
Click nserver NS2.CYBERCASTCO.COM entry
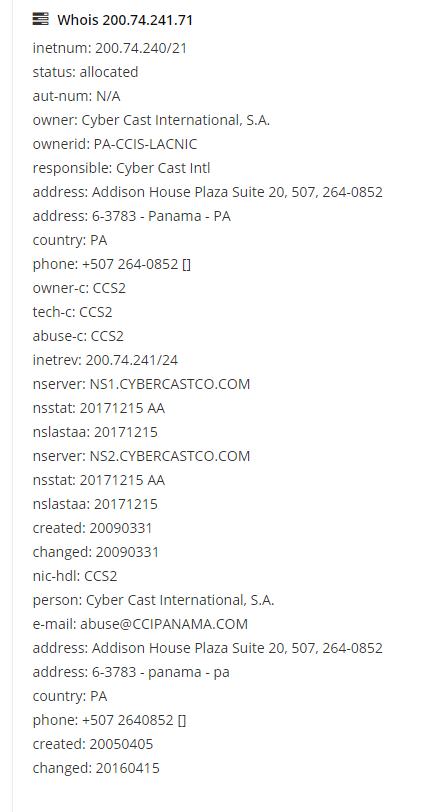pyautogui.click(x=141, y=456)
